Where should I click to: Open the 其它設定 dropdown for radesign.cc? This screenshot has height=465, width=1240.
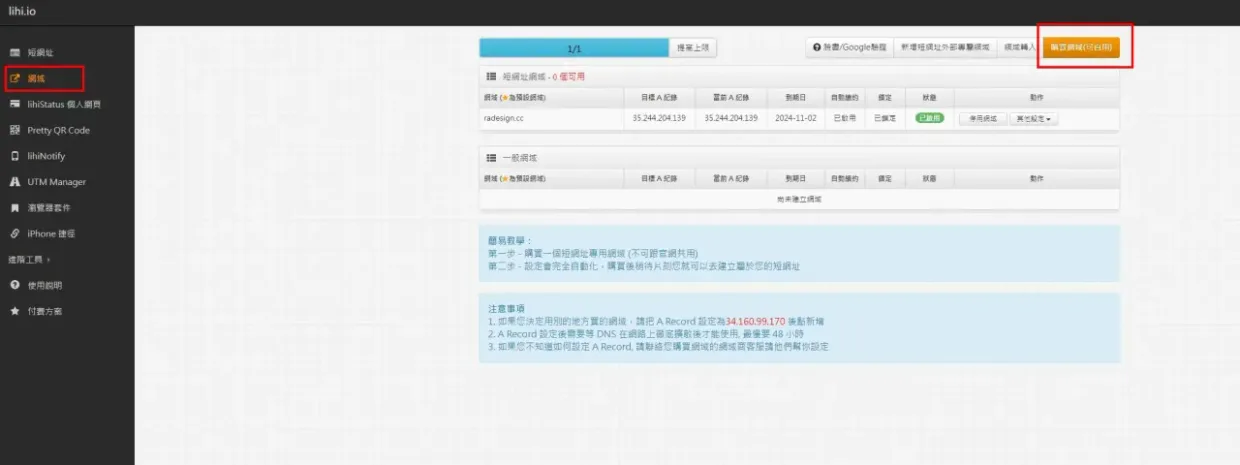coord(1033,118)
